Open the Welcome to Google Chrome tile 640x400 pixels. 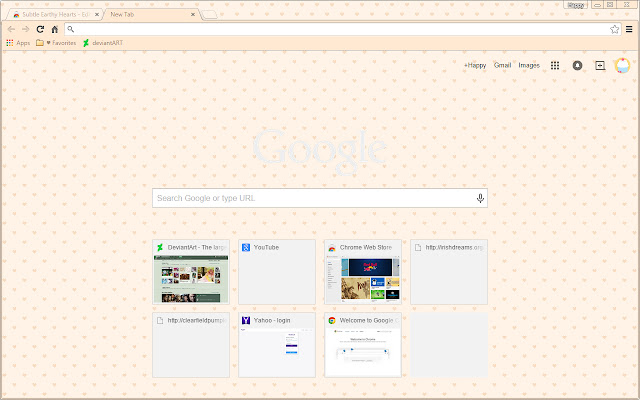(363, 345)
